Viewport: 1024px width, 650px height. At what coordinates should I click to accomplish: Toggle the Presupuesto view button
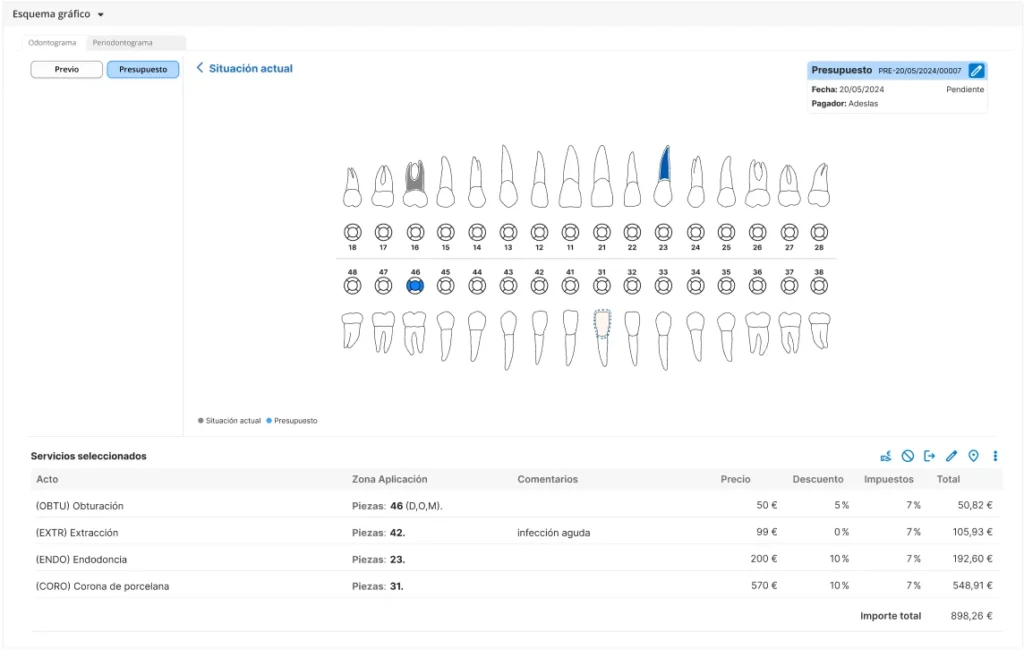pos(143,70)
